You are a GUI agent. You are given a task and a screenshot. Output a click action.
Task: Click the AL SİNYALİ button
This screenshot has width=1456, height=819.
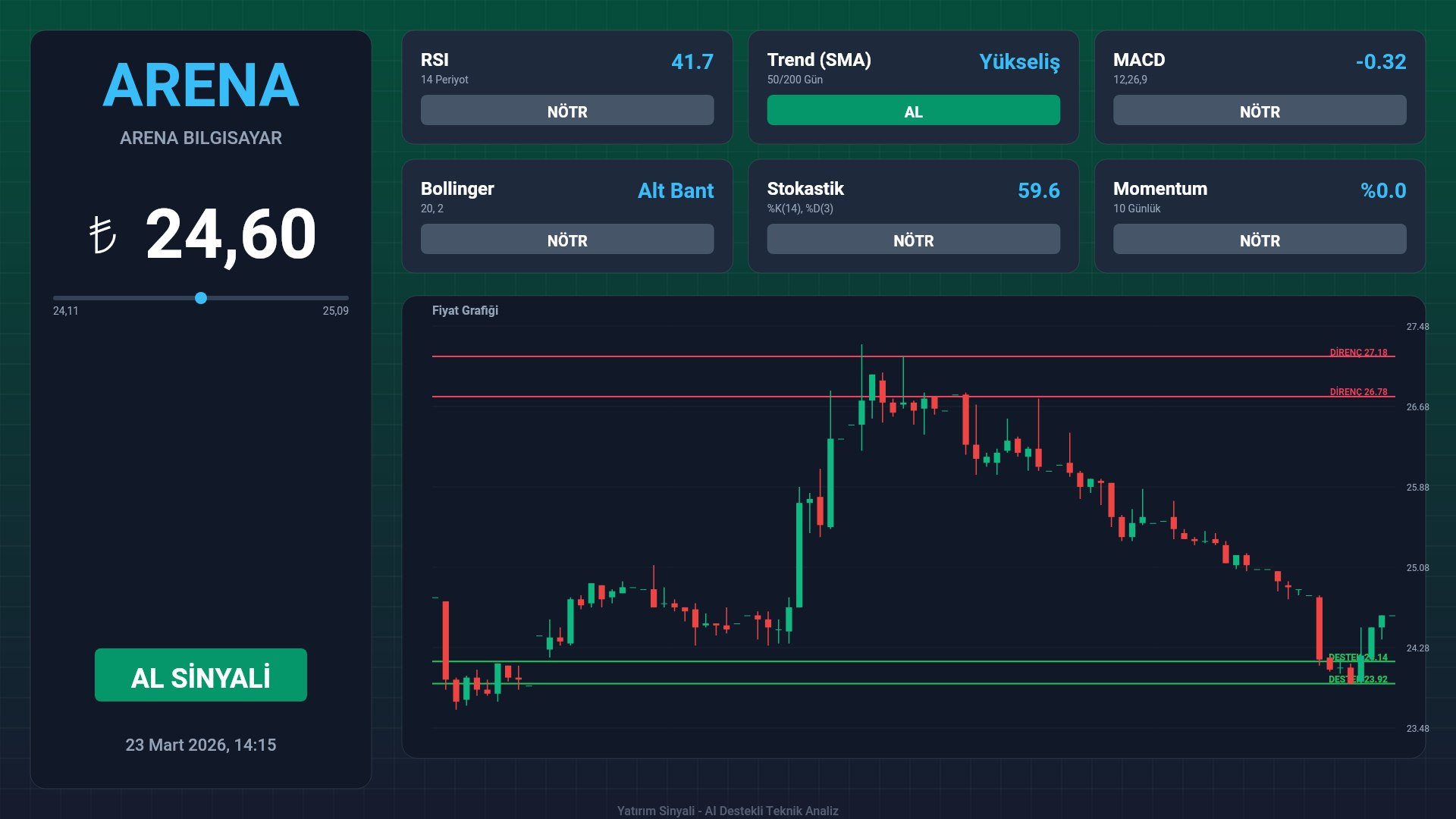201,675
